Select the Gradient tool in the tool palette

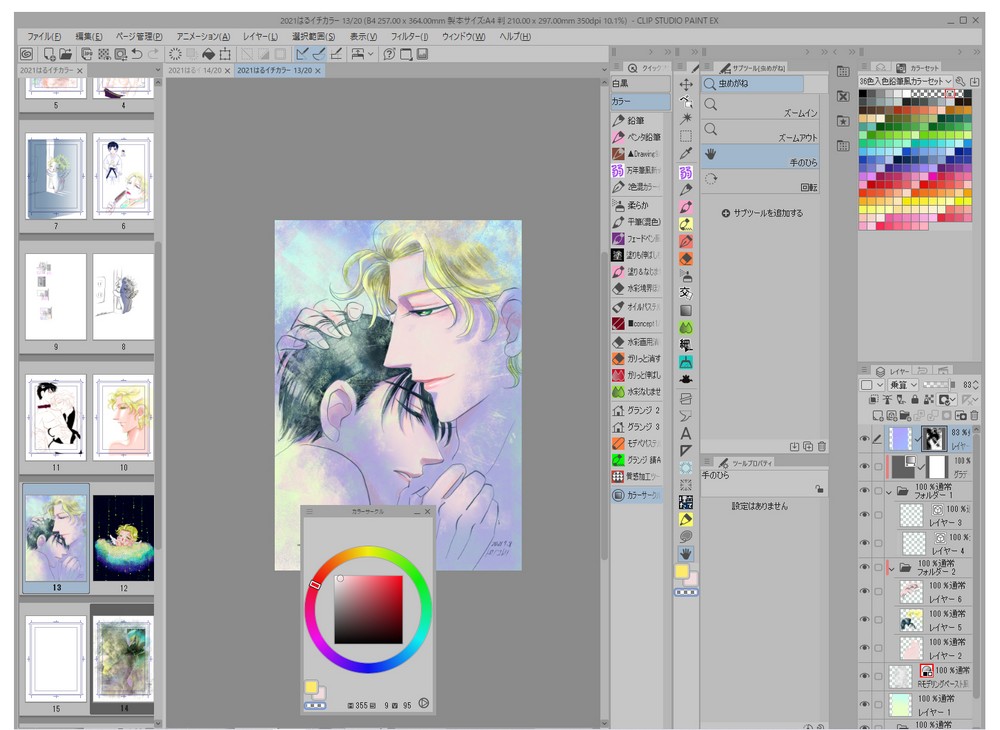point(686,310)
